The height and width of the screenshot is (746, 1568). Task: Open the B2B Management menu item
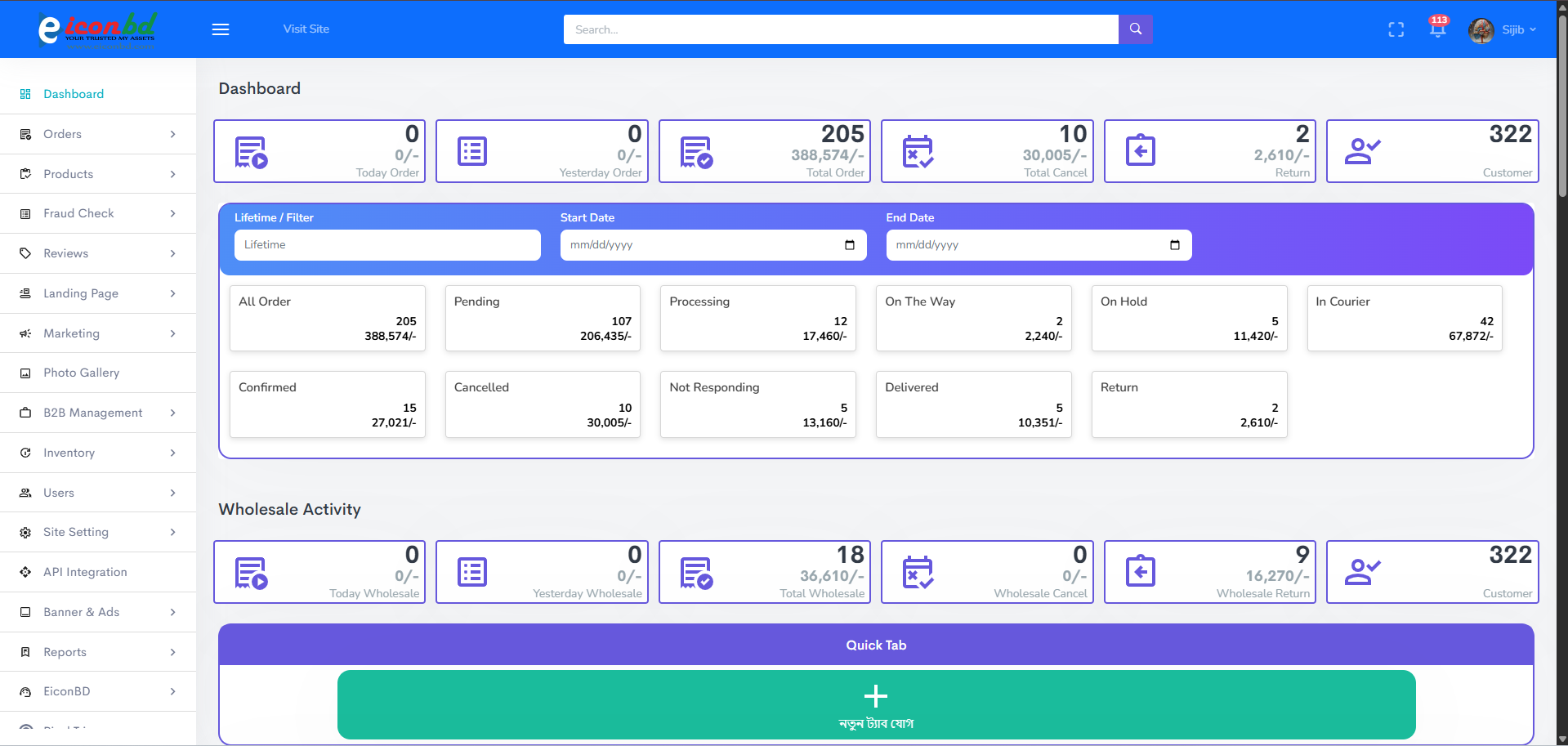[x=92, y=413]
